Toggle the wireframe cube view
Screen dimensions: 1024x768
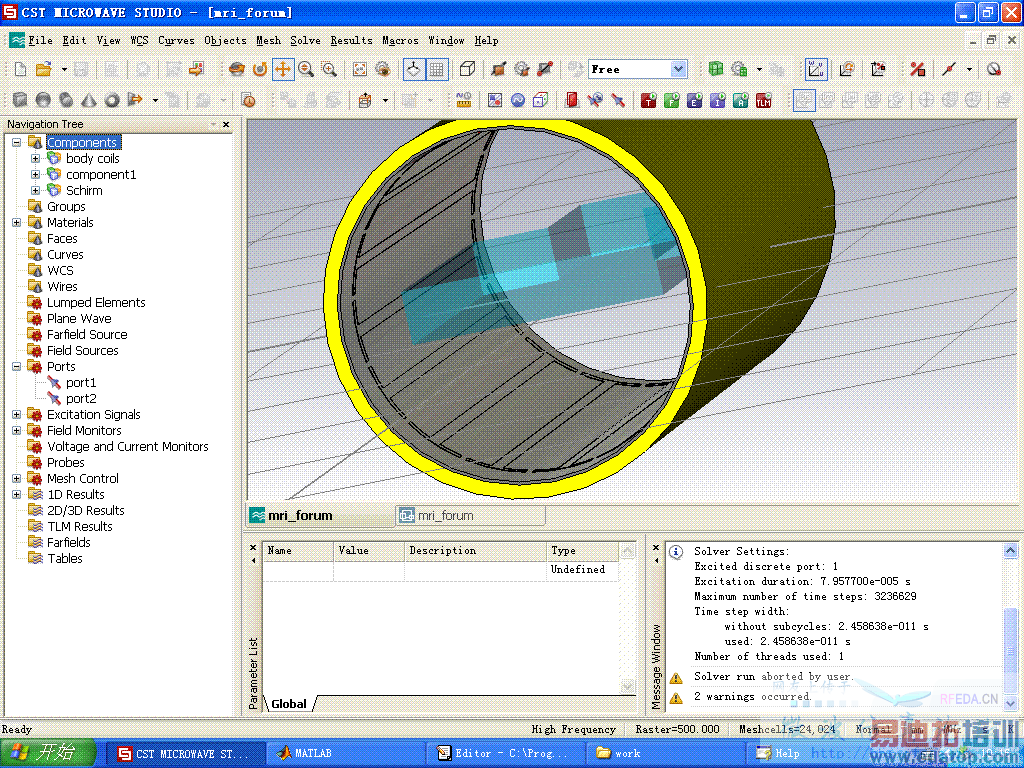tap(467, 69)
